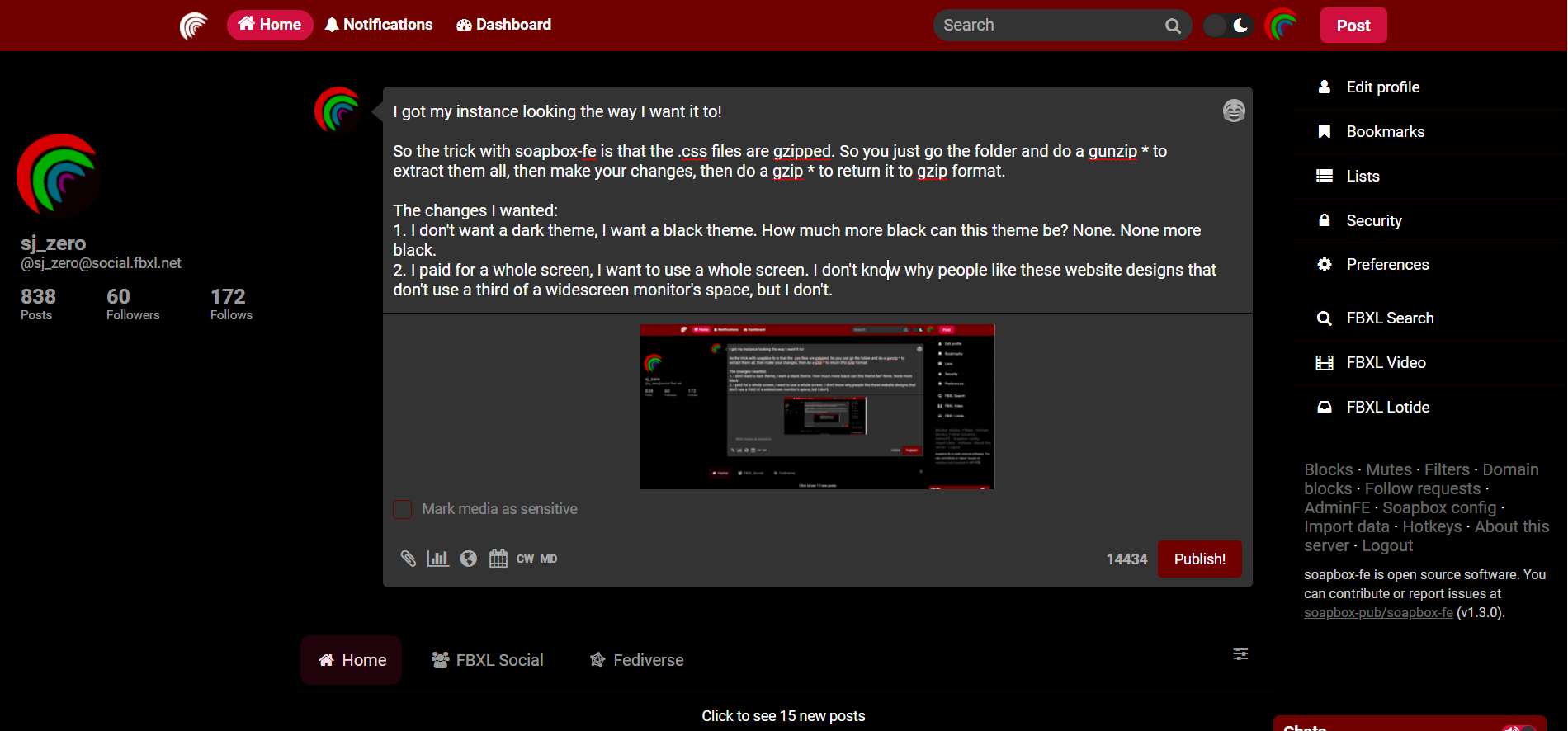Open the Chats panel header
This screenshot has height=731, width=1568.
point(1410,724)
